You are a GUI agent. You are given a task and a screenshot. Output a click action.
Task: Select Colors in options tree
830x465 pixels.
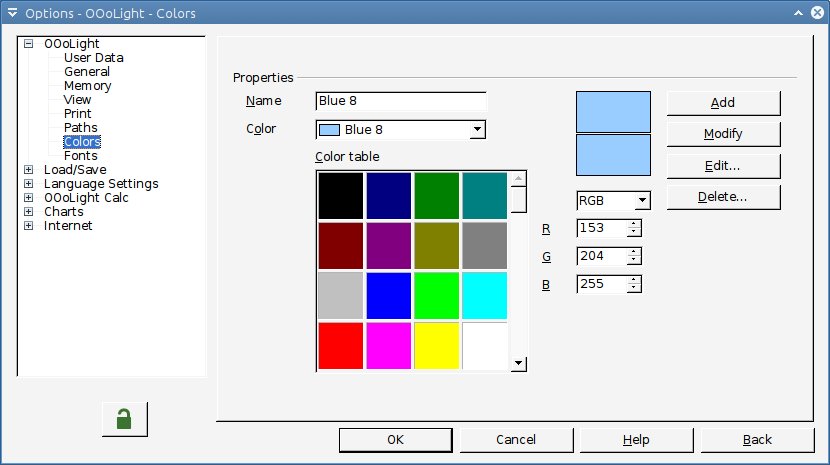coord(82,142)
